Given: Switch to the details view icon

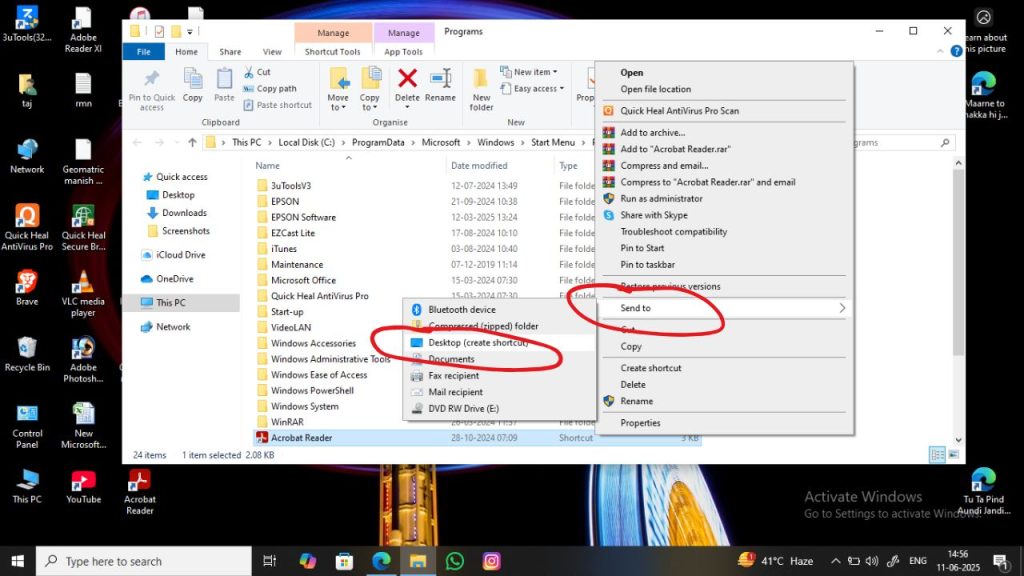Looking at the screenshot, I should coord(937,455).
